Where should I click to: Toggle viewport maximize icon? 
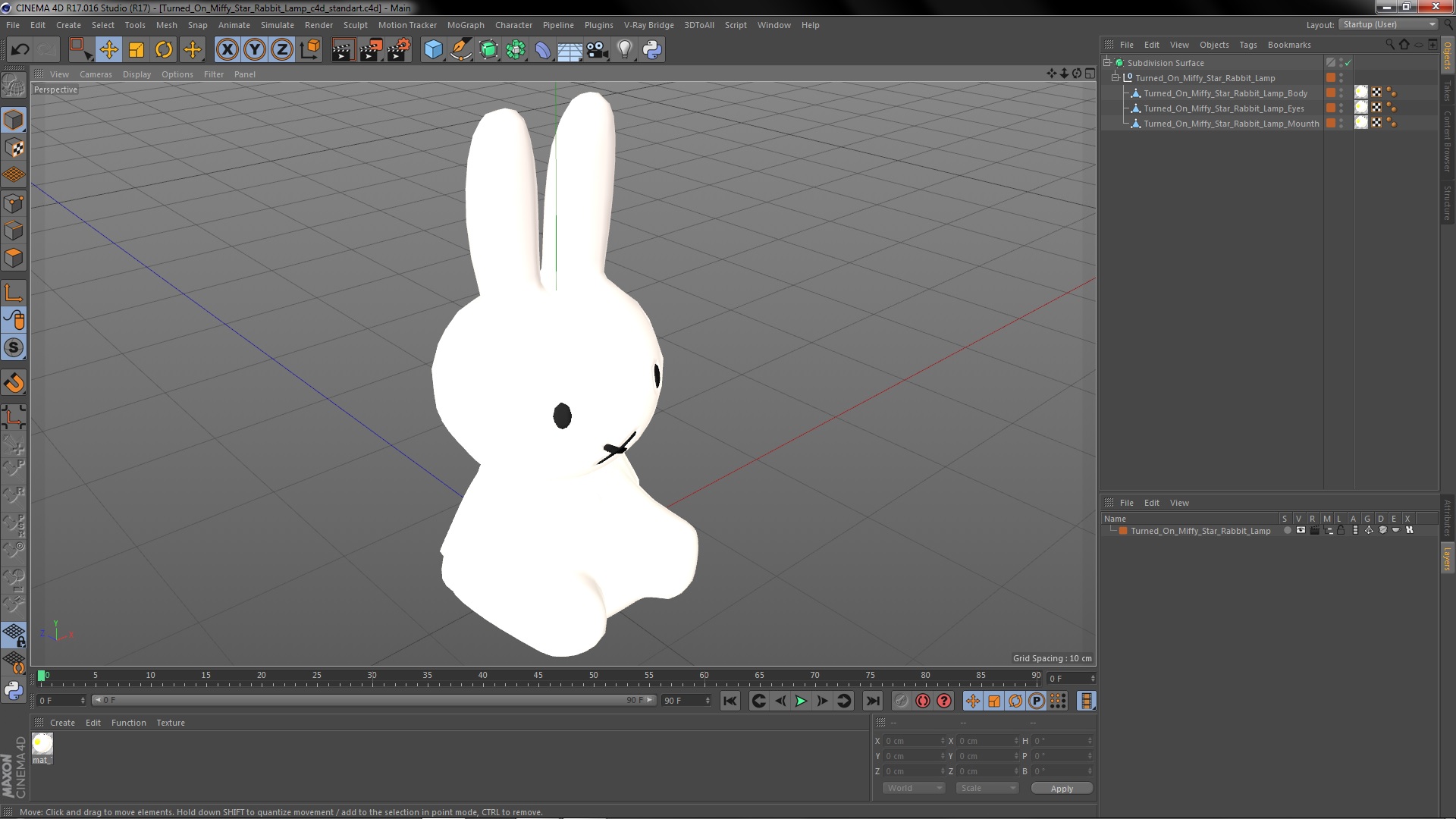[x=1090, y=74]
